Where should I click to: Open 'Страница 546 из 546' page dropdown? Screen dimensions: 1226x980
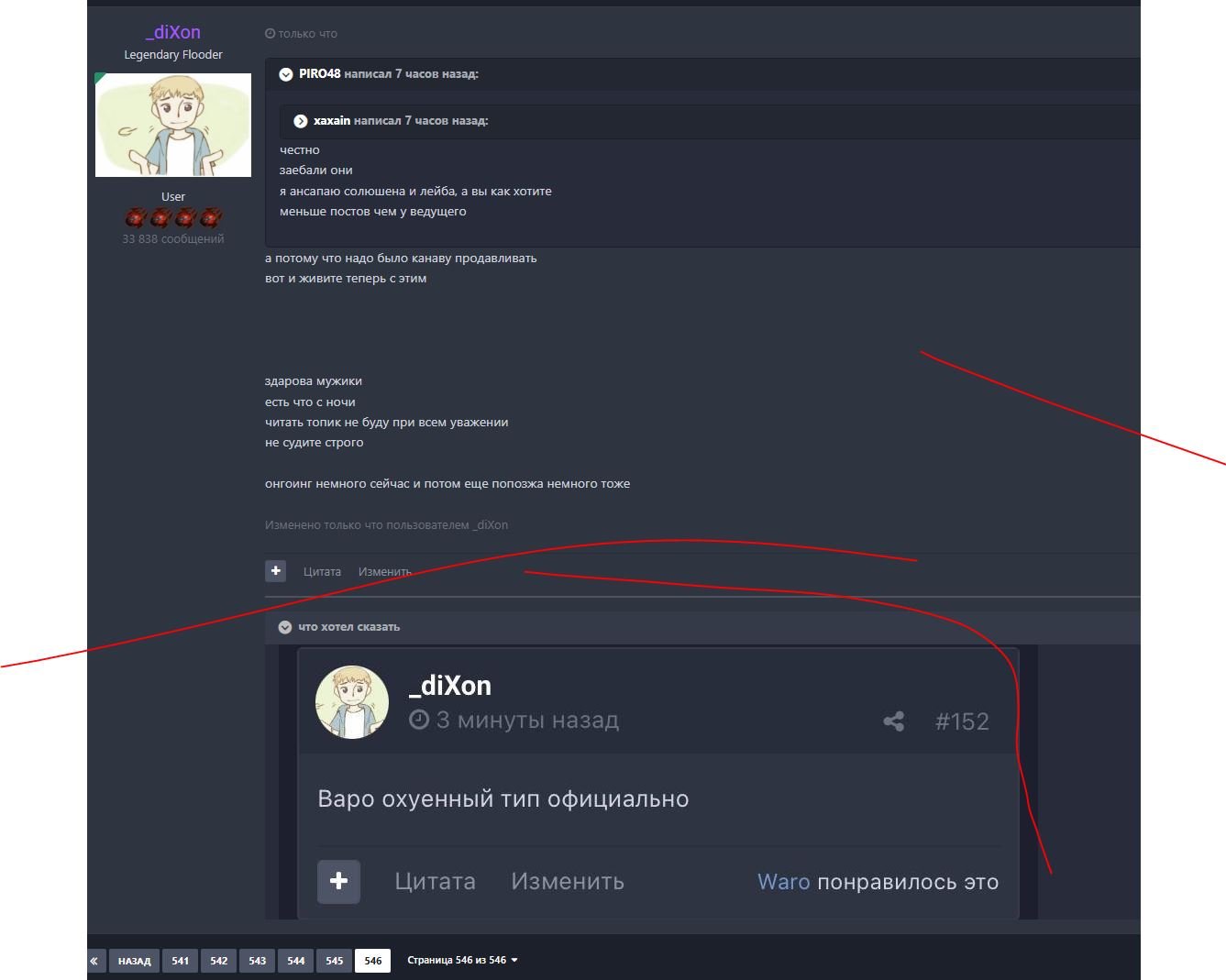[462, 961]
